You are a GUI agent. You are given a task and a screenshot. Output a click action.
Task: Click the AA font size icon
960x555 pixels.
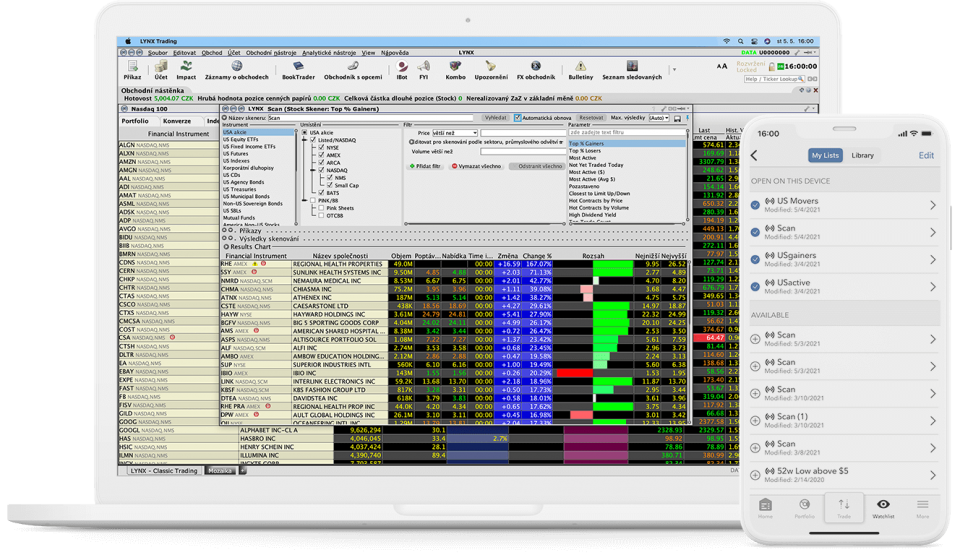[x=722, y=66]
